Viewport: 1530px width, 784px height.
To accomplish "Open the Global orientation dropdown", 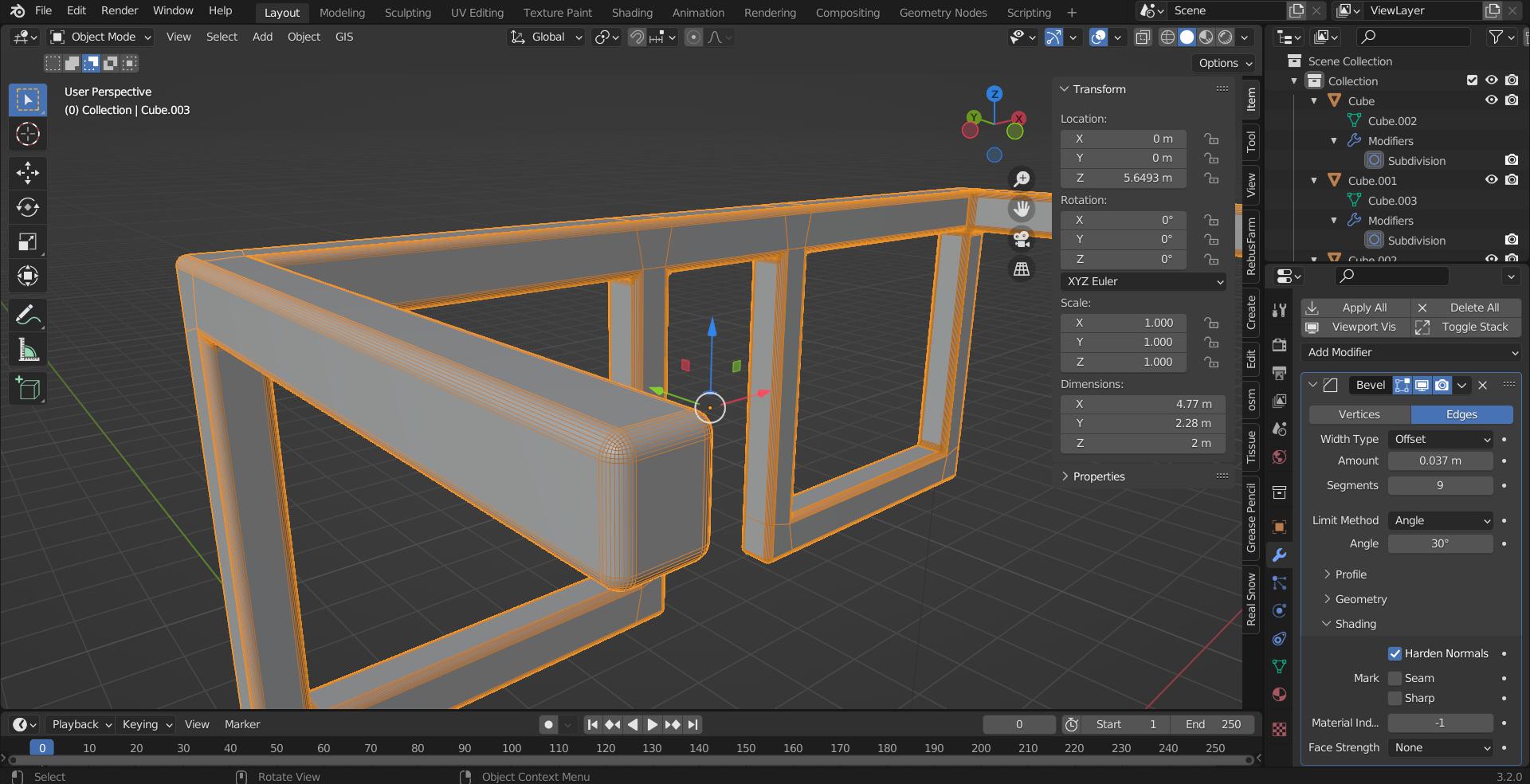I will (x=547, y=37).
